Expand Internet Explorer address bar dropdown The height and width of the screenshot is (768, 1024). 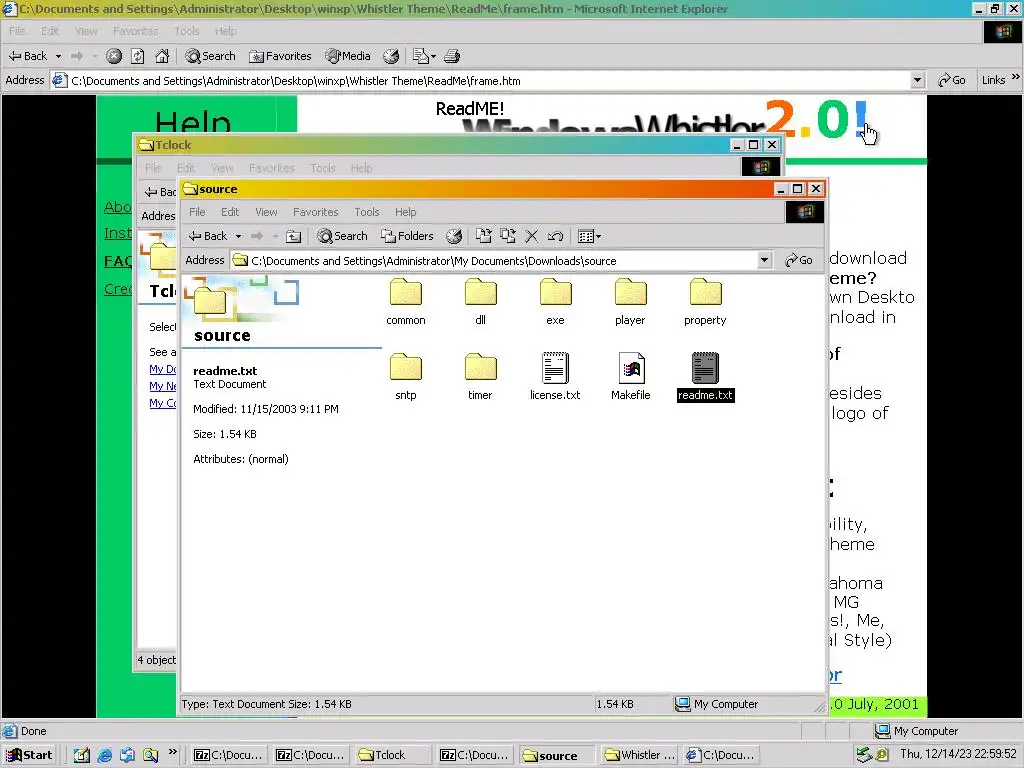[x=918, y=80]
